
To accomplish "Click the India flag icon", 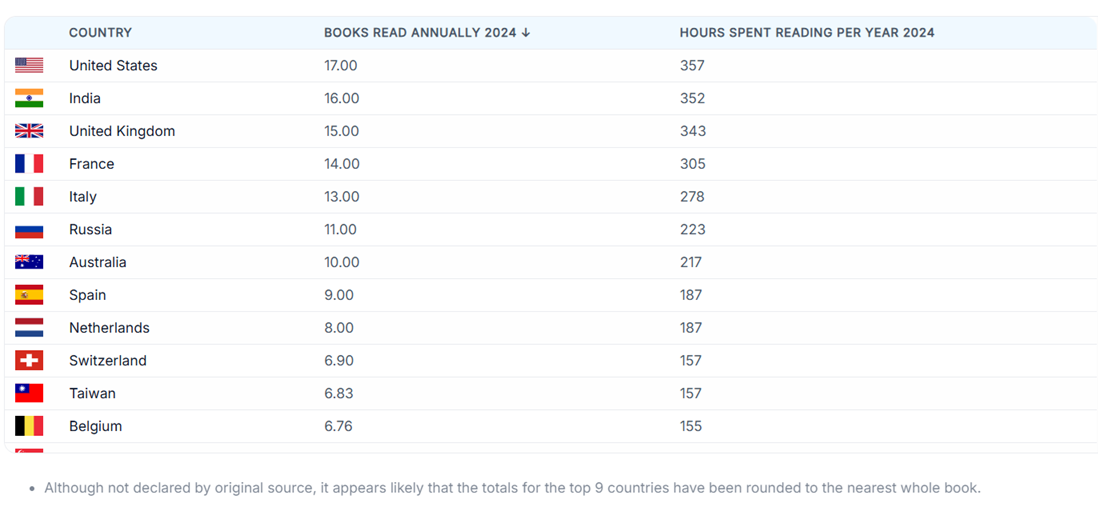I will 29,98.
